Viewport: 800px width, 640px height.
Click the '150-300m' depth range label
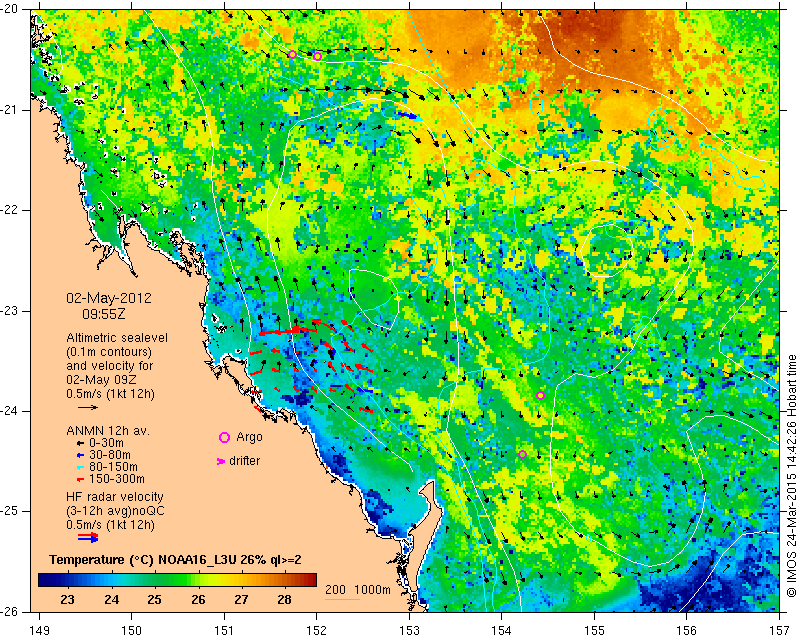(117, 479)
